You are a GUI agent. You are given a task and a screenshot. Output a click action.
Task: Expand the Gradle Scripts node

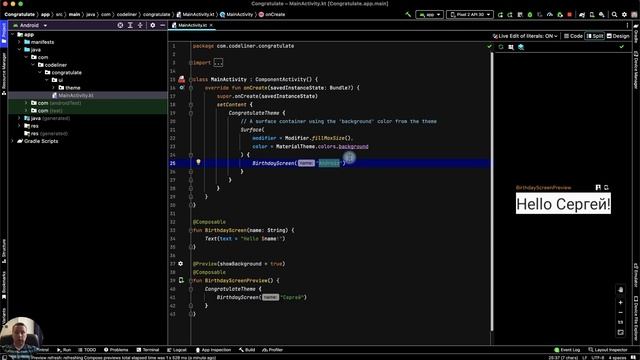coord(12,141)
